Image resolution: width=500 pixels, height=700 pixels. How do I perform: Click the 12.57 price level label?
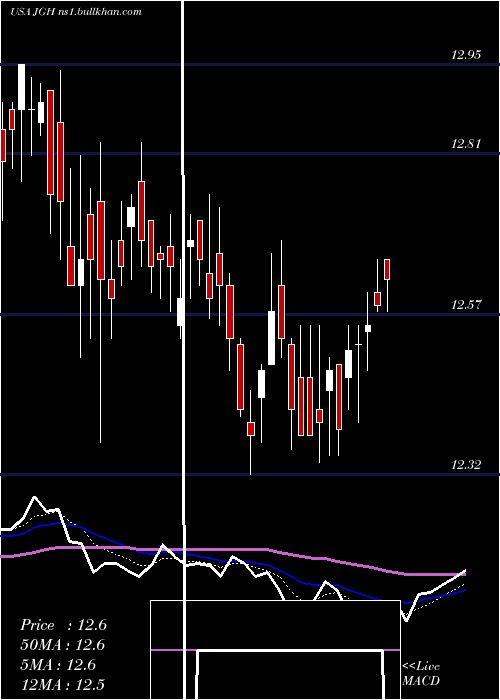tap(466, 305)
